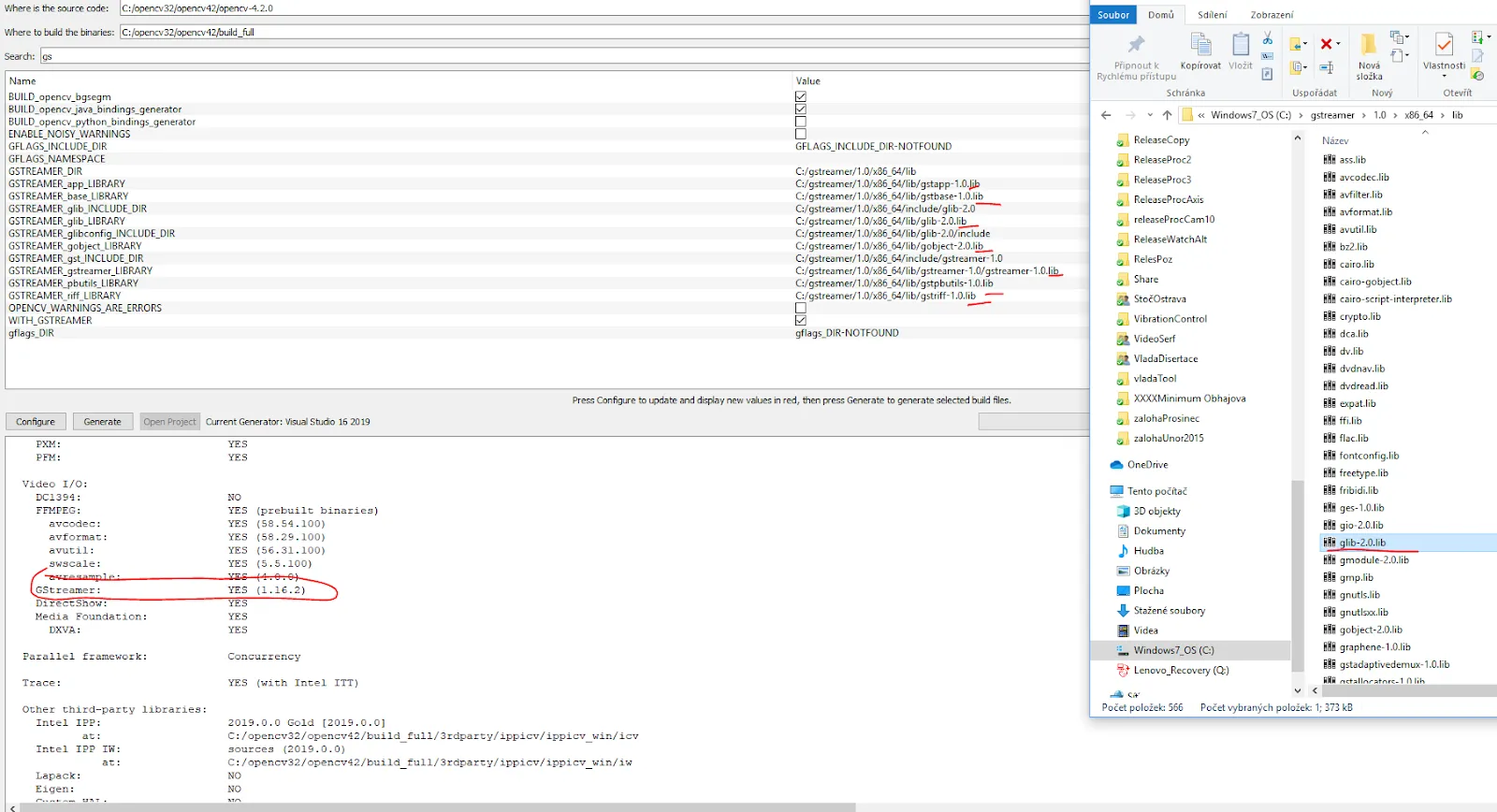Toggle the WITH_GSTREAMER checkbox
Screen dimensions: 1497x812
[801, 320]
